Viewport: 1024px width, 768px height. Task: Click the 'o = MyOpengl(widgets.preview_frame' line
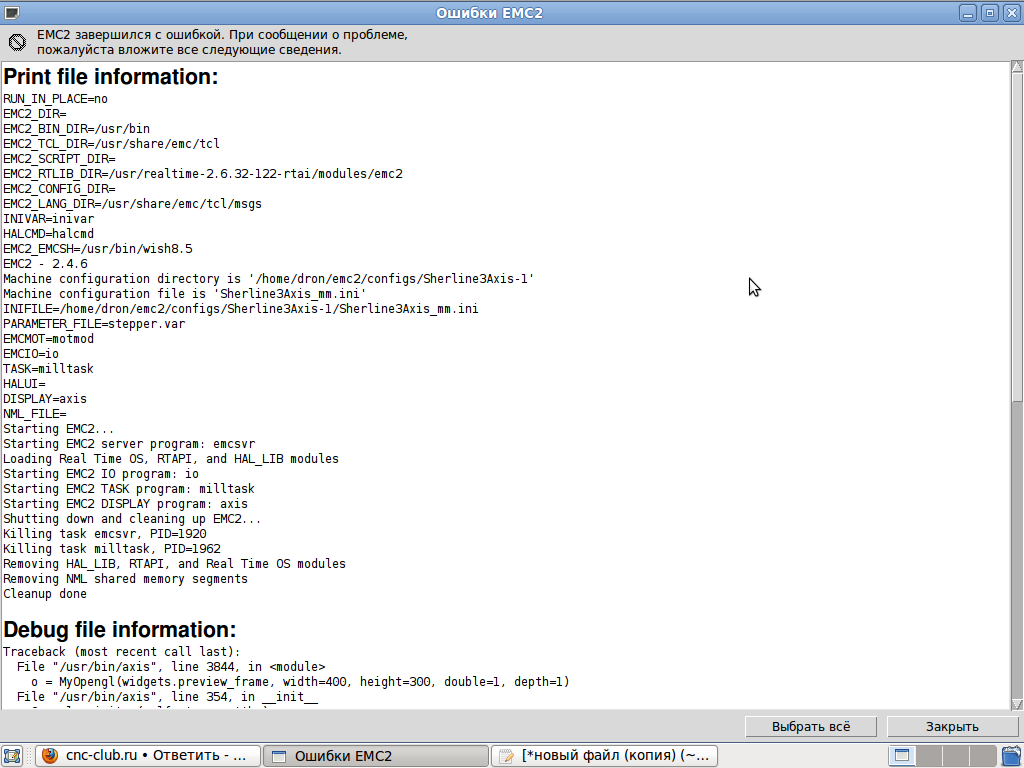(300, 682)
